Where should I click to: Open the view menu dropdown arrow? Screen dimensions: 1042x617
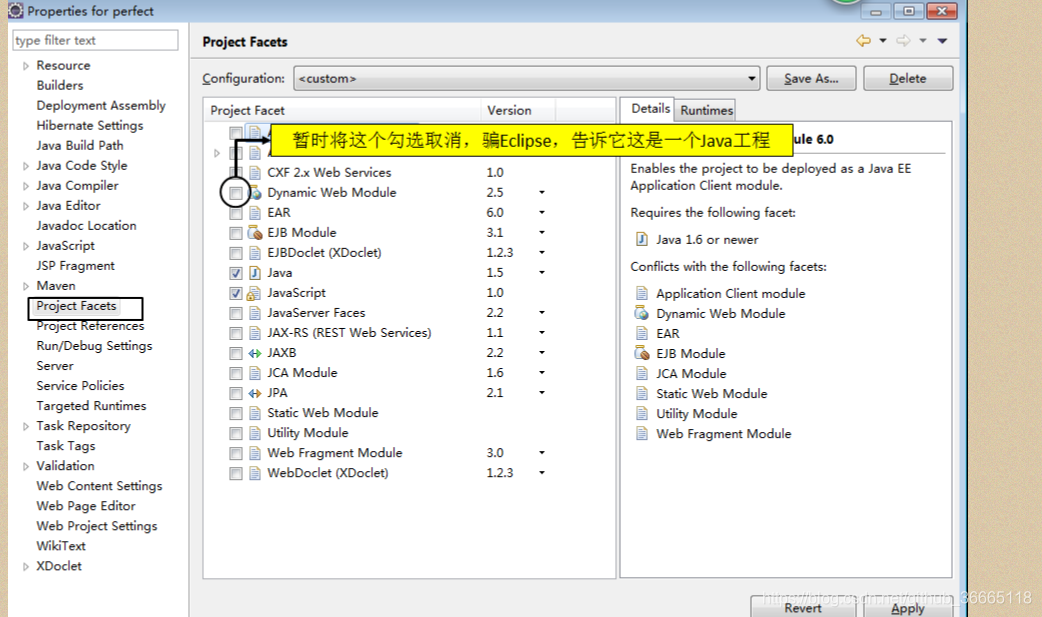click(942, 41)
